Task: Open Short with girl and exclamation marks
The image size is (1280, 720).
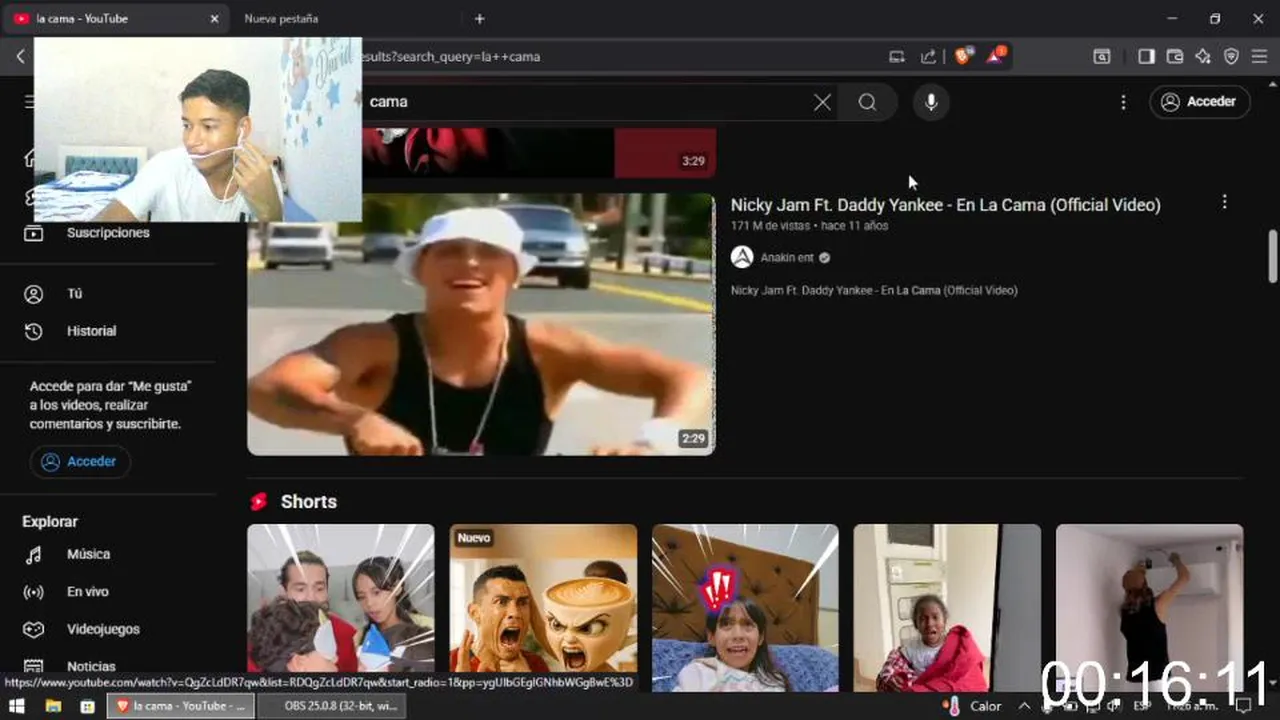Action: click(x=745, y=608)
